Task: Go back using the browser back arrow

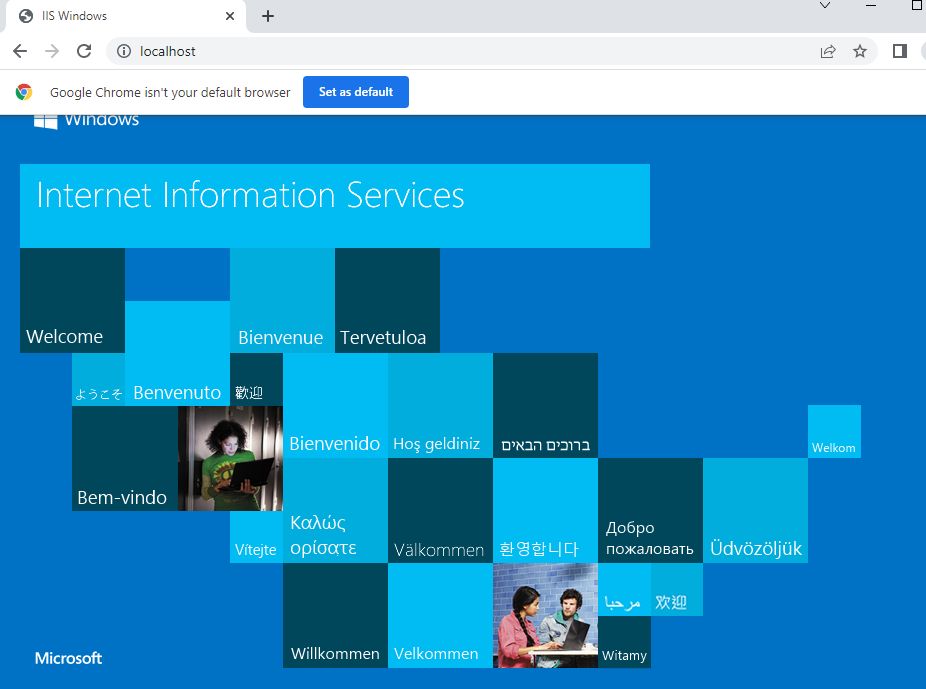Action: point(20,51)
